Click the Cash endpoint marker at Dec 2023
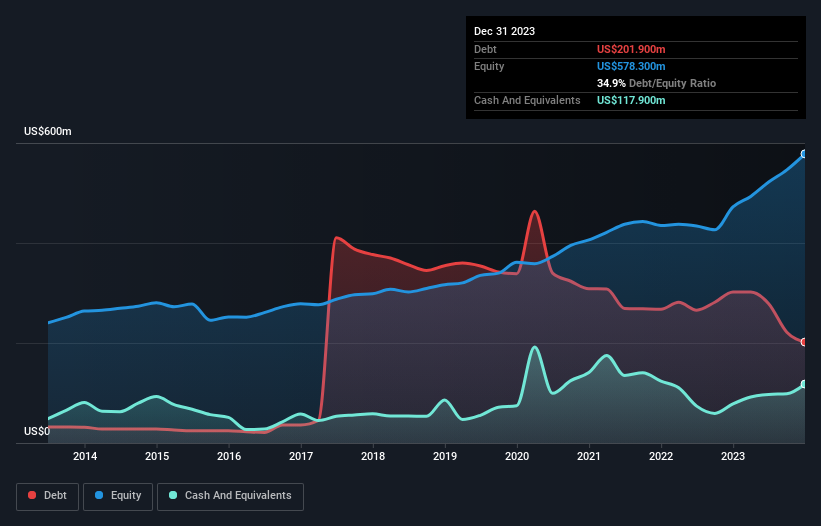The width and height of the screenshot is (821, 526). (804, 384)
